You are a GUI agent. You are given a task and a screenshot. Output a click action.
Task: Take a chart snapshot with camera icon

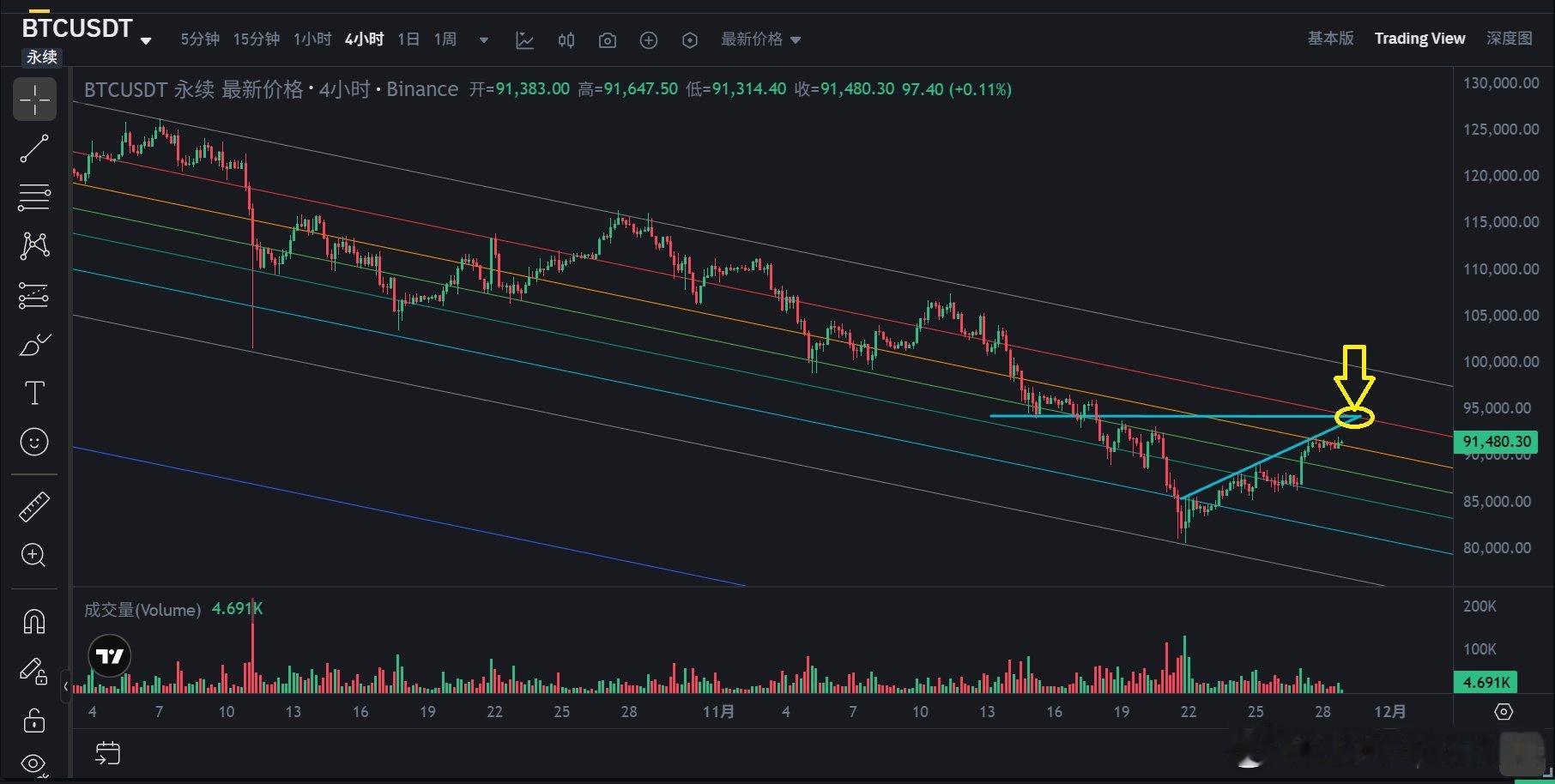[608, 40]
